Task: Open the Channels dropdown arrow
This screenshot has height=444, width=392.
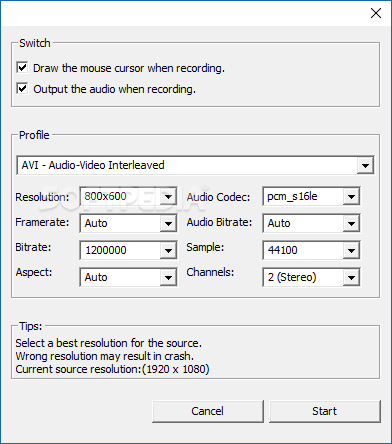Action: click(x=351, y=277)
